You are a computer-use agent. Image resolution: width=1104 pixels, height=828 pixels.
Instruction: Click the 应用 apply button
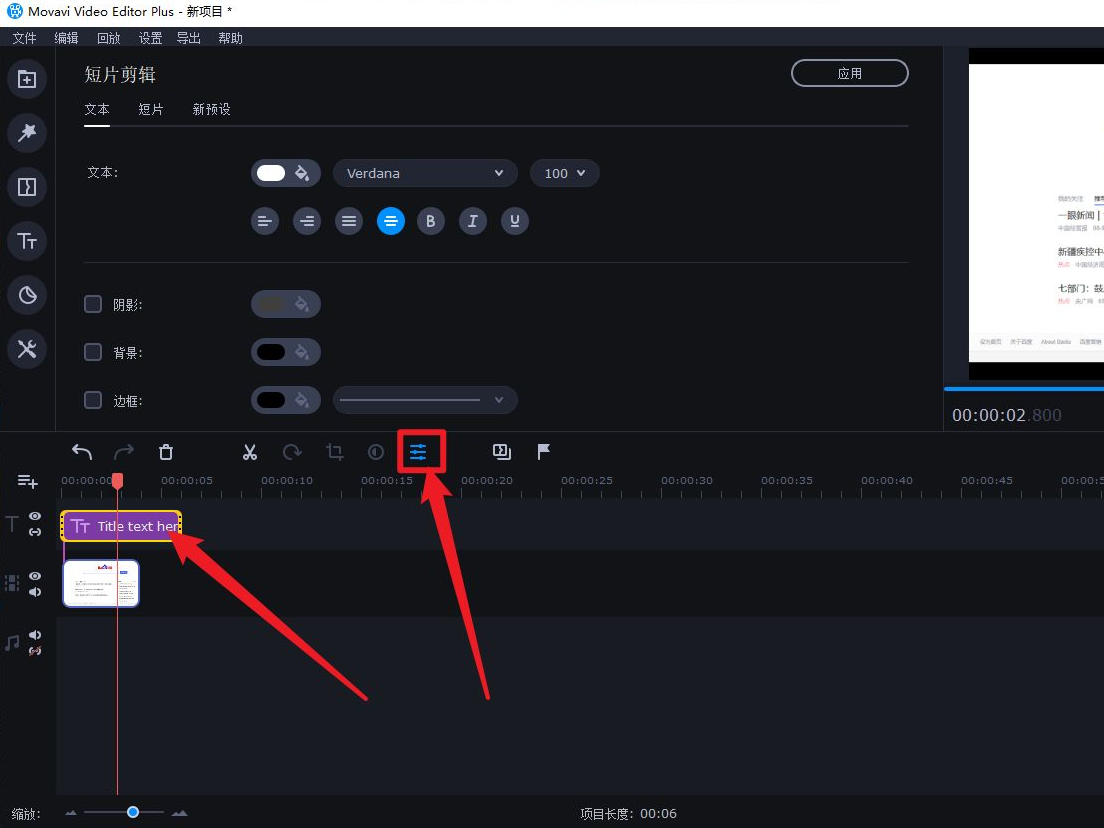pos(850,73)
